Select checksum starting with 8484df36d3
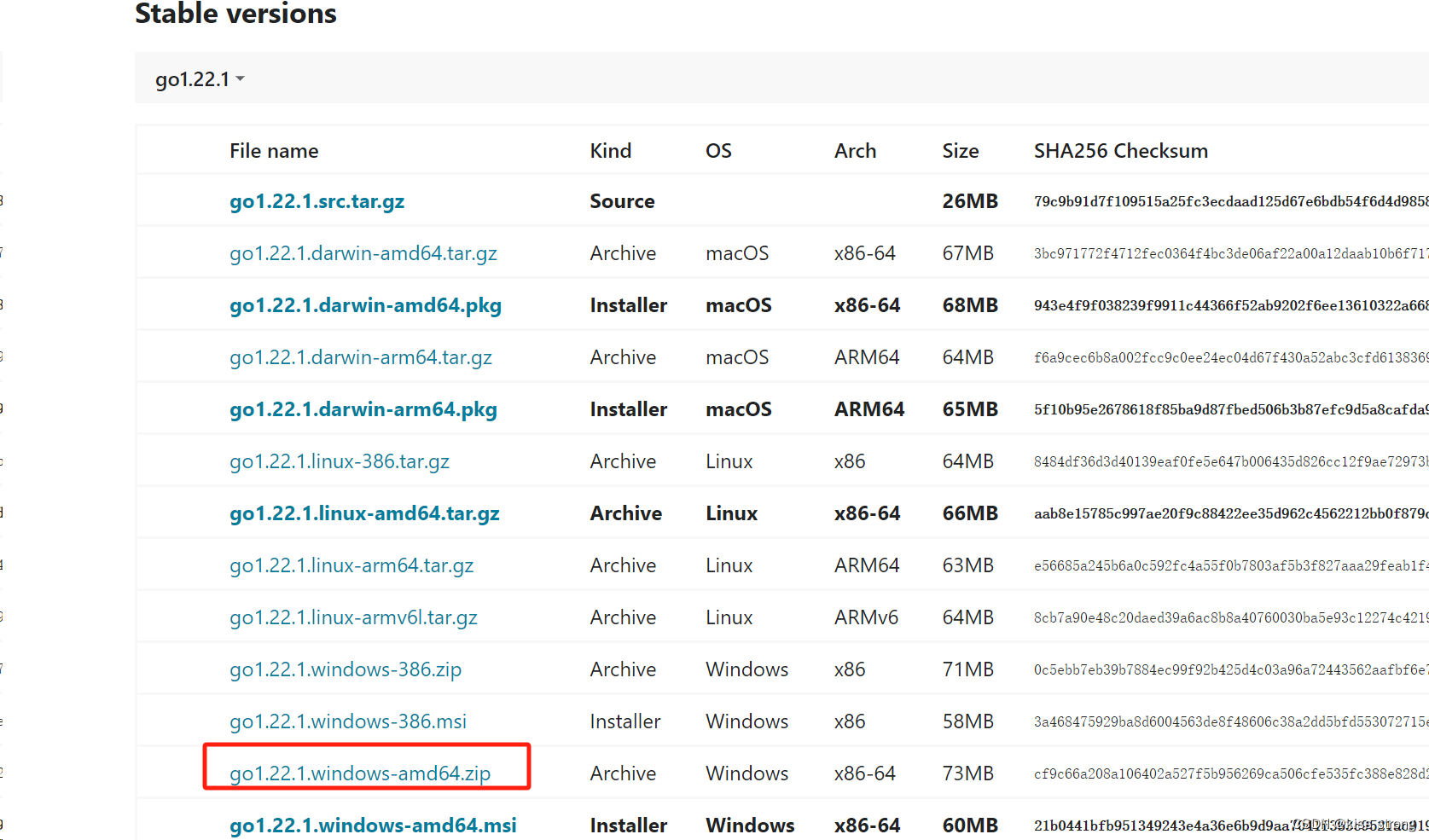Viewport: 1429px width, 840px height. (1231, 461)
